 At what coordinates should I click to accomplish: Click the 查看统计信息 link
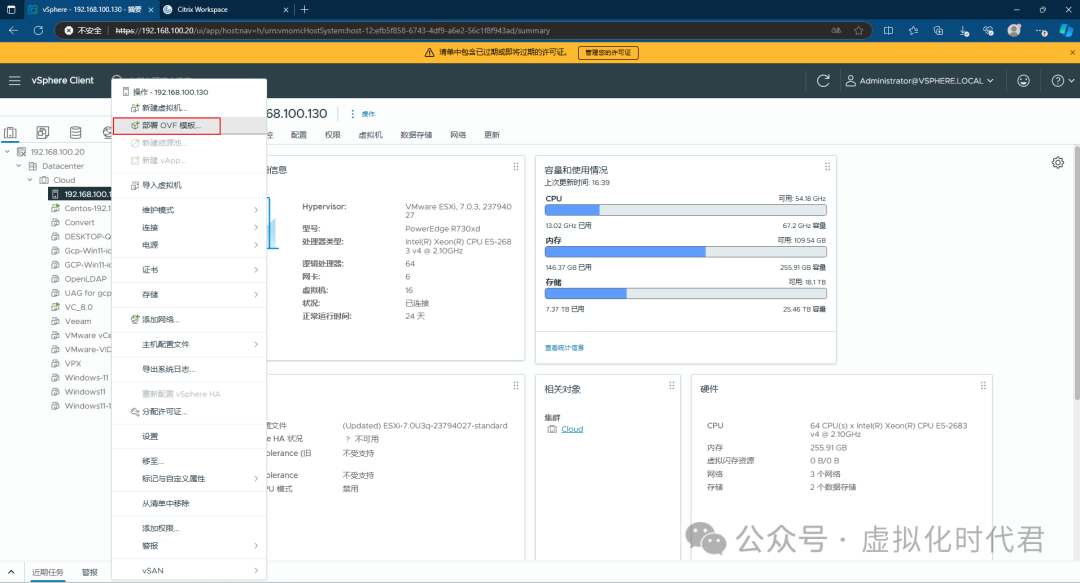[x=564, y=348]
